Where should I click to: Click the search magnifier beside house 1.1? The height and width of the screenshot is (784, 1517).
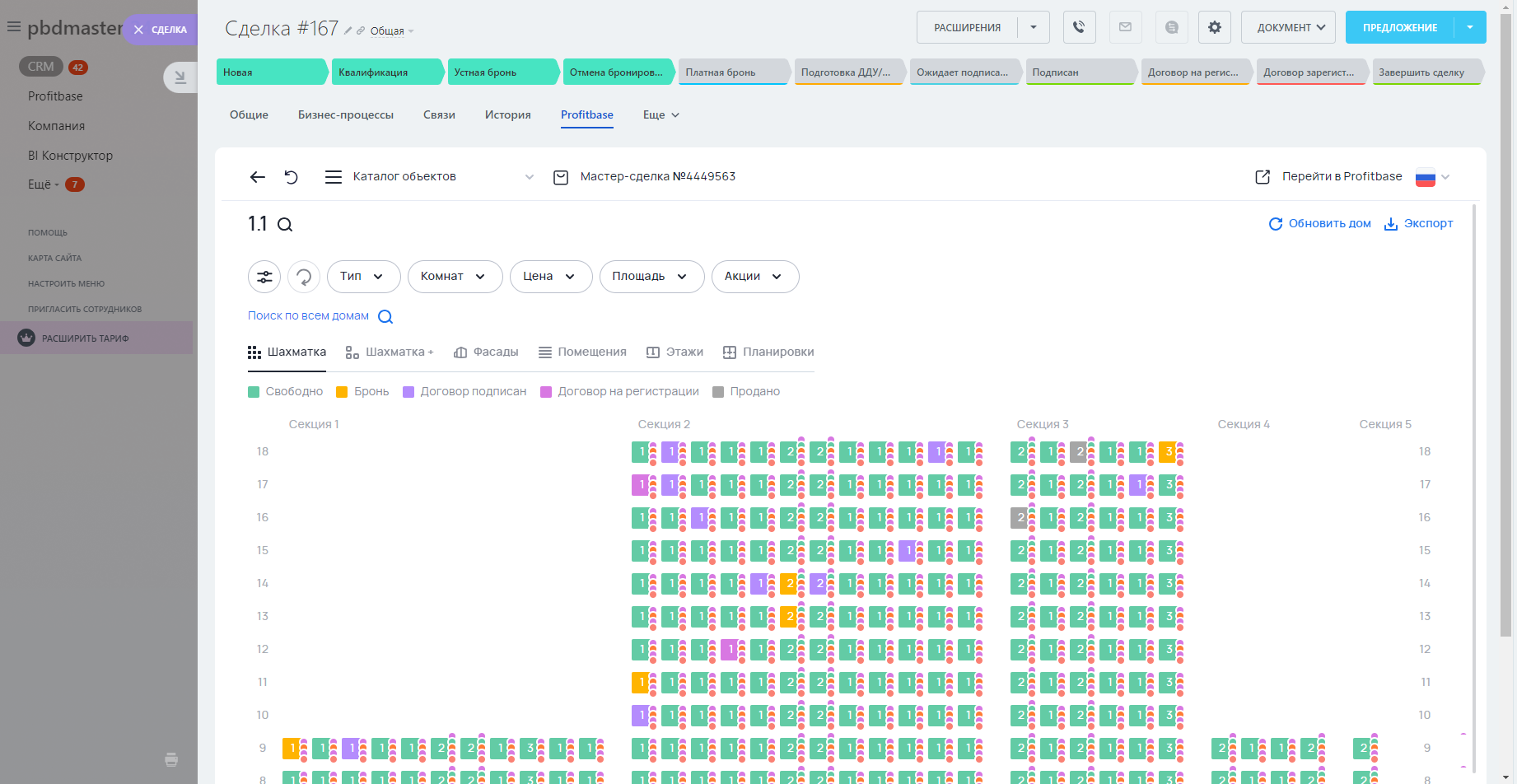tap(285, 225)
